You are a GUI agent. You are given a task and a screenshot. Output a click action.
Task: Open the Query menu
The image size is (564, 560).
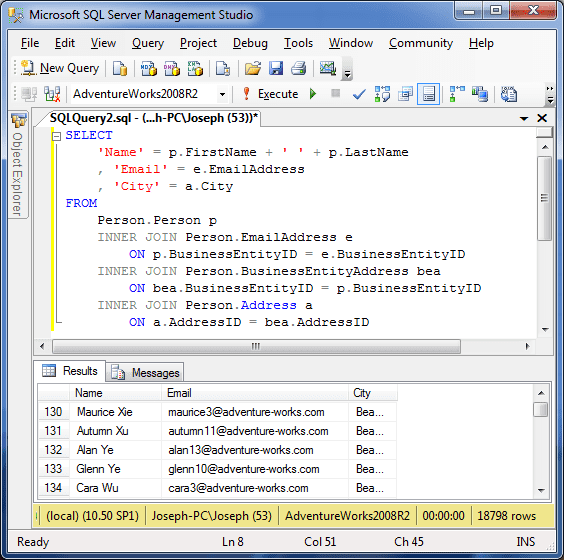tap(148, 43)
